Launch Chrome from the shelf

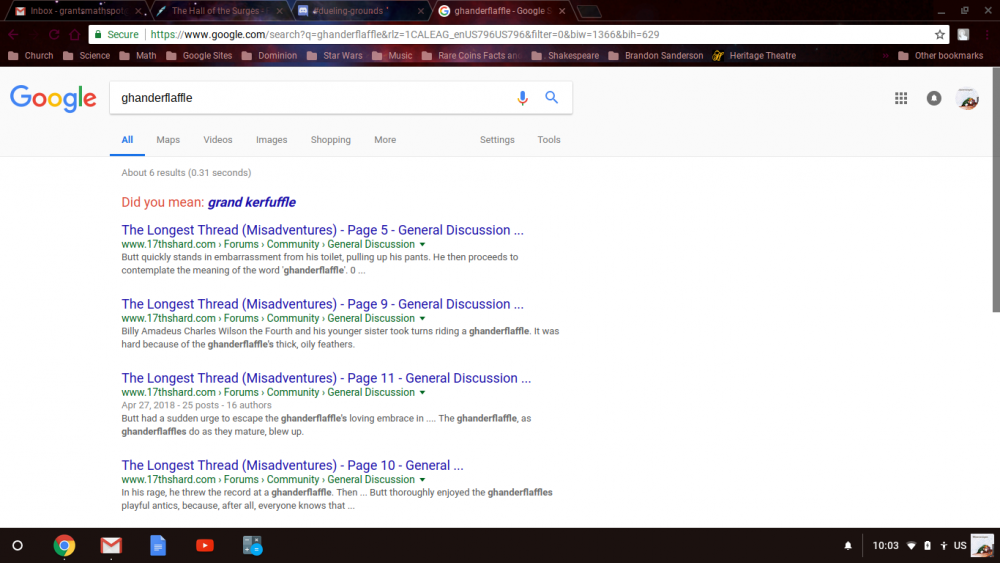pyautogui.click(x=64, y=546)
